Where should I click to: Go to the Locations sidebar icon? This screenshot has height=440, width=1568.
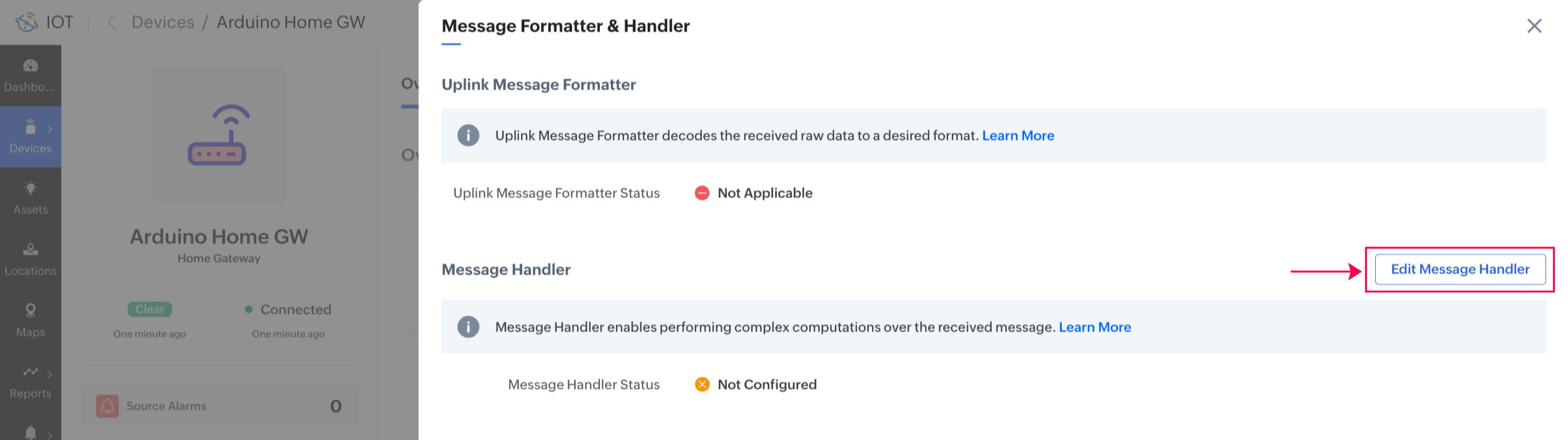click(x=31, y=250)
